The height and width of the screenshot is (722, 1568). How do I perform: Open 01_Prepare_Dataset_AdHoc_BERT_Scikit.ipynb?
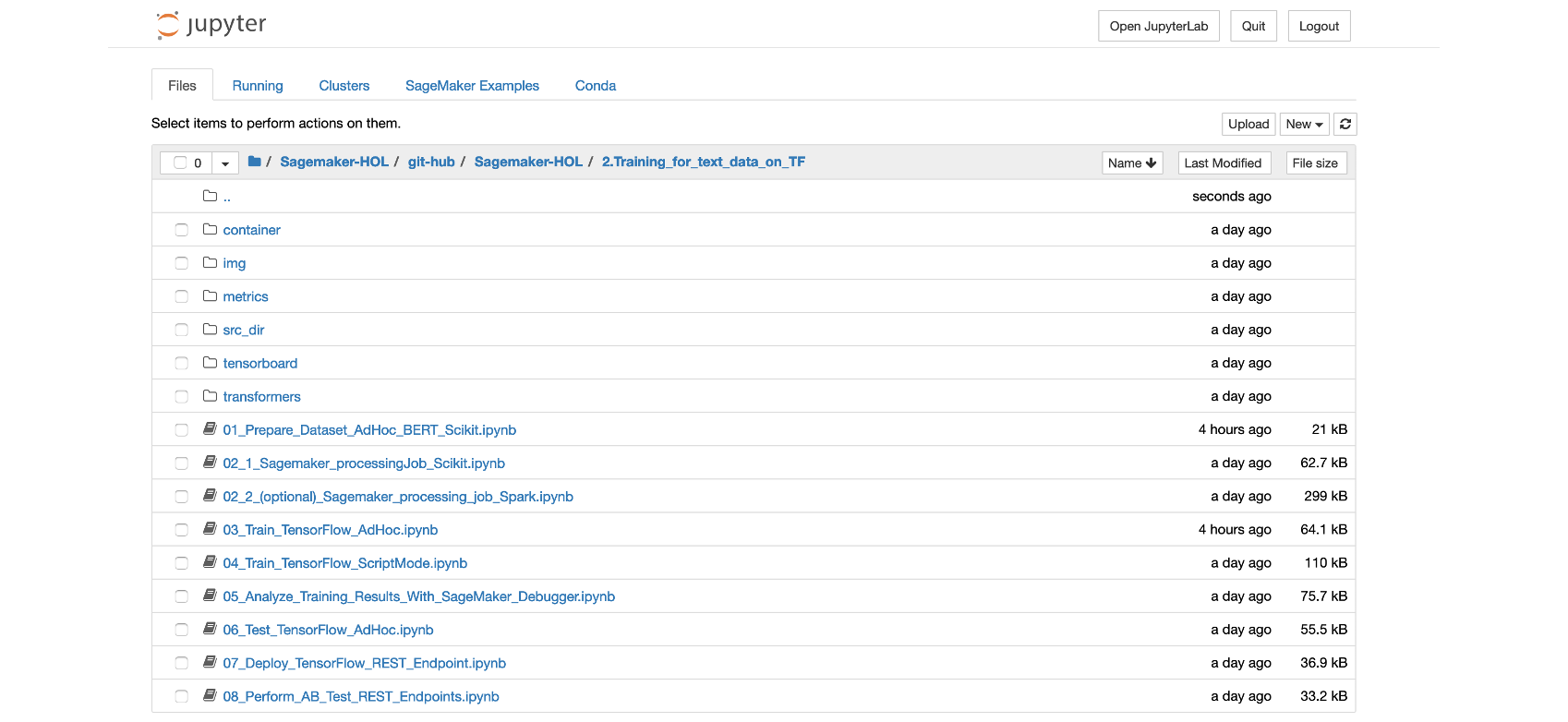[x=369, y=429]
